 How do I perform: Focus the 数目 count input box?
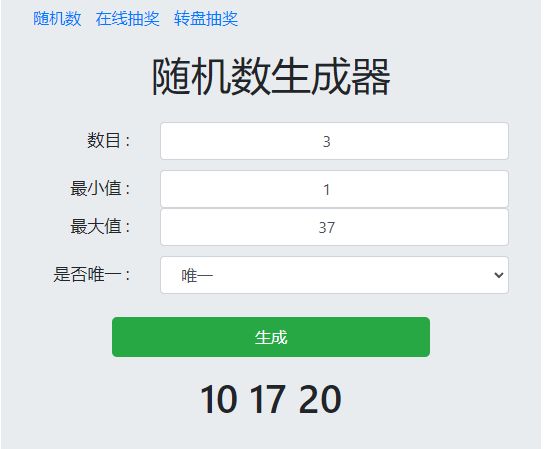[x=334, y=141]
